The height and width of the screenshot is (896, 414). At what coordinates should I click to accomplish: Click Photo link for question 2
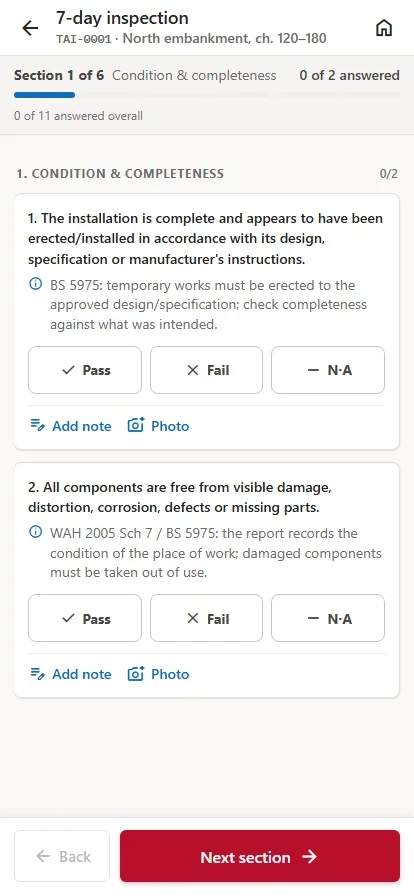tap(158, 674)
